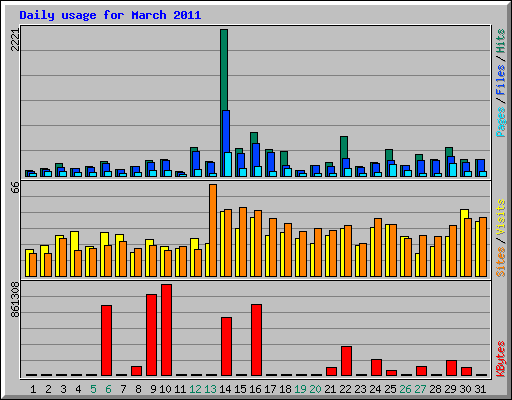Click the green weekend day '12' label
The image size is (512, 400).
click(195, 389)
